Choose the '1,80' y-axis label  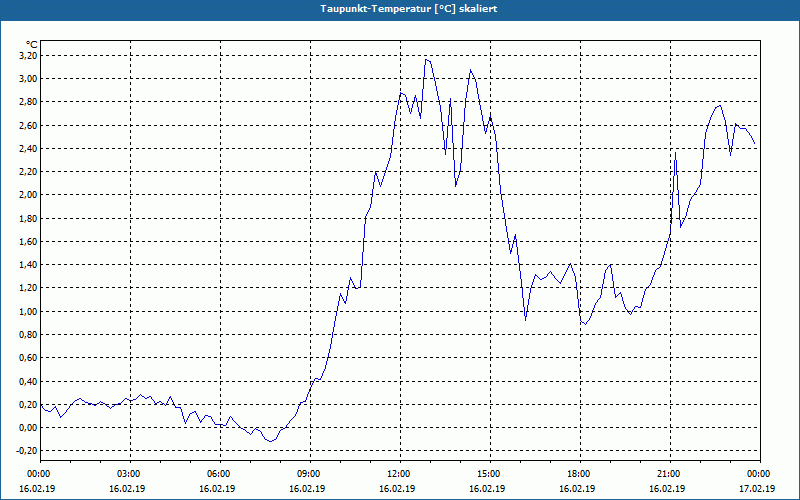[28, 218]
